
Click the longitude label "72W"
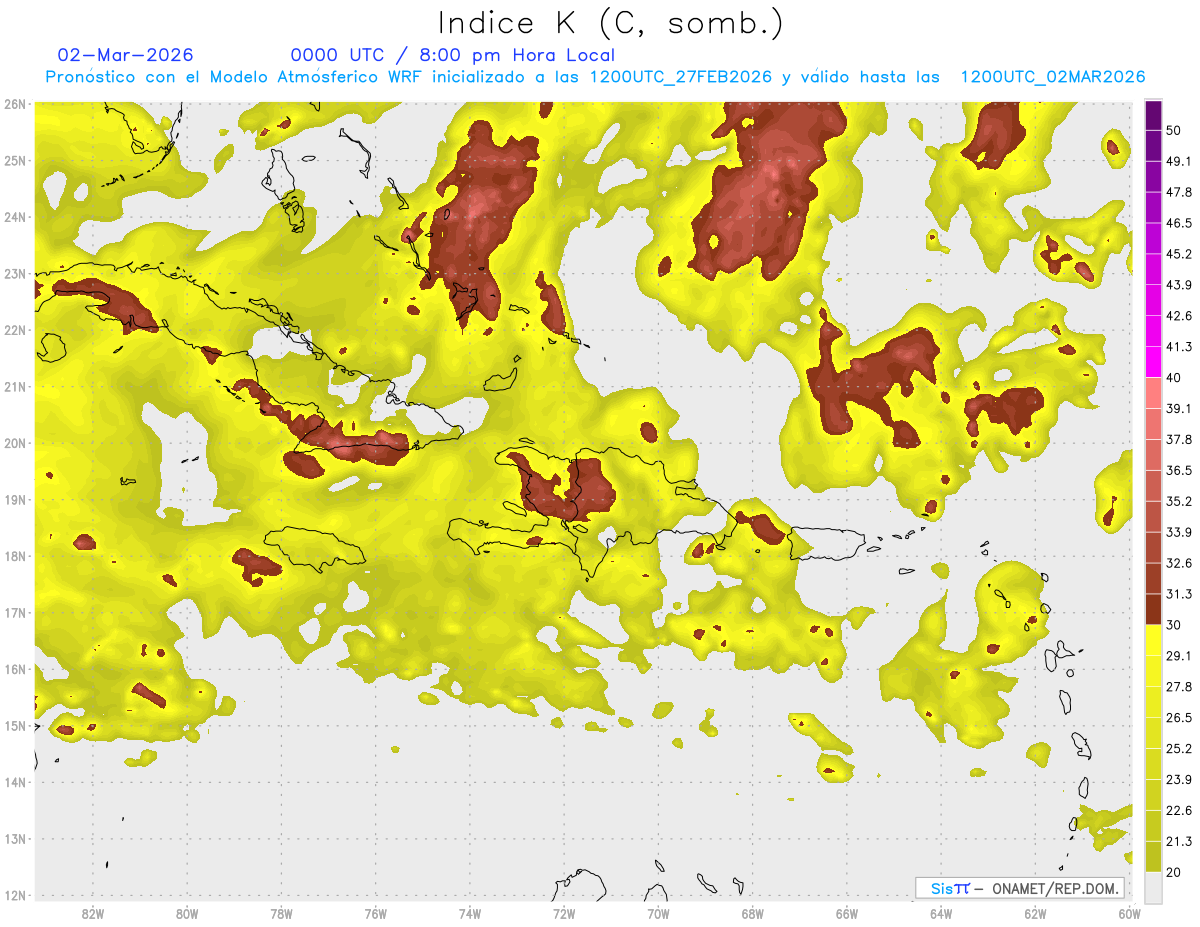point(564,913)
